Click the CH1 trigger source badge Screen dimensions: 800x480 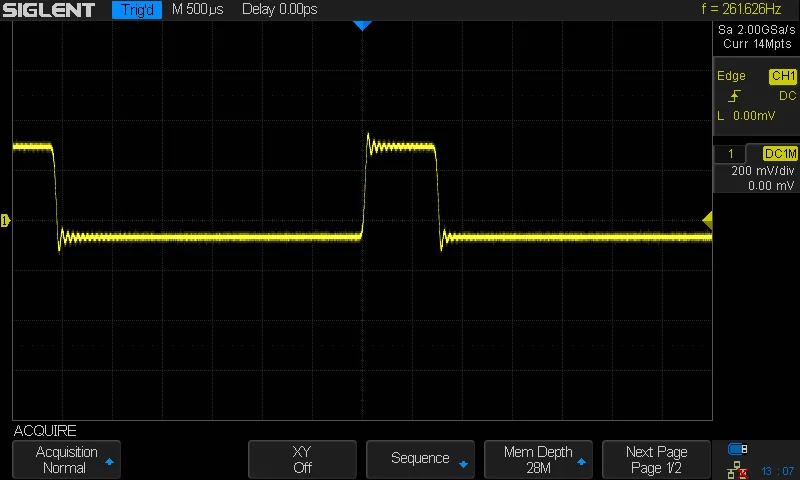click(783, 76)
